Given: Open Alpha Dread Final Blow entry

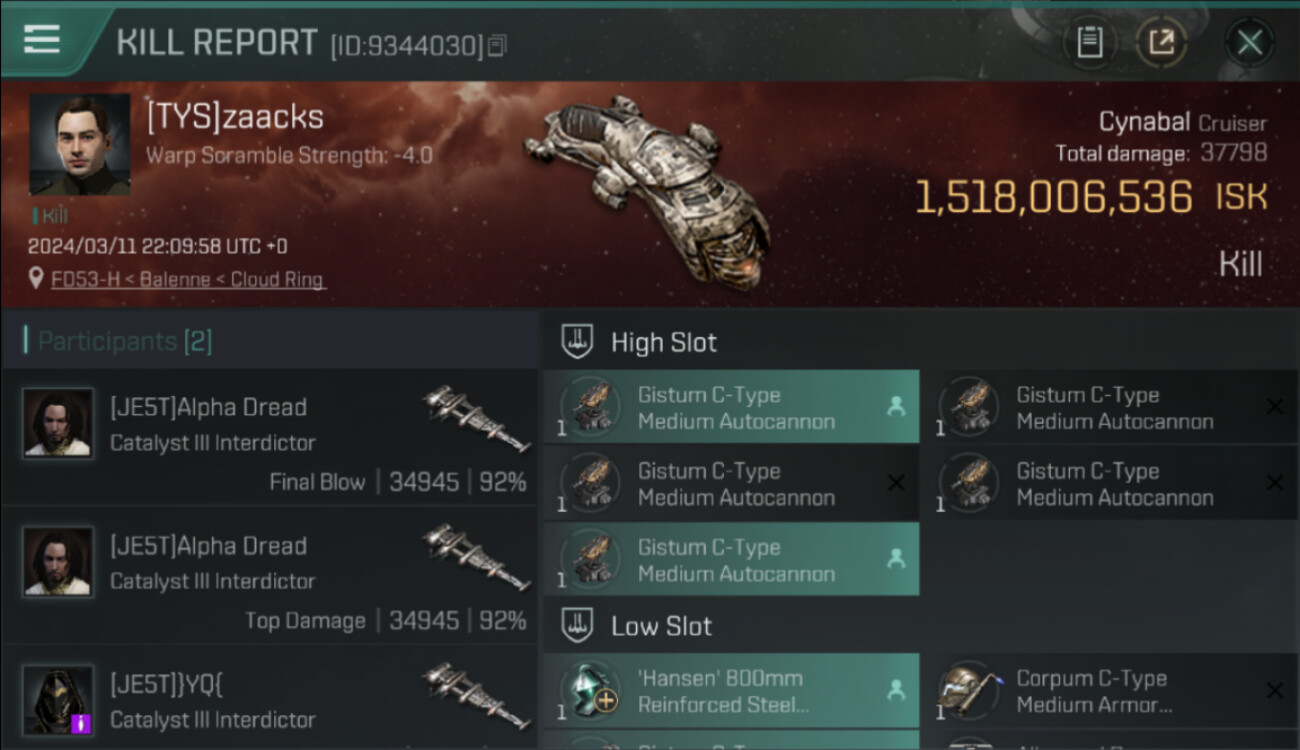Looking at the screenshot, I should (x=270, y=437).
